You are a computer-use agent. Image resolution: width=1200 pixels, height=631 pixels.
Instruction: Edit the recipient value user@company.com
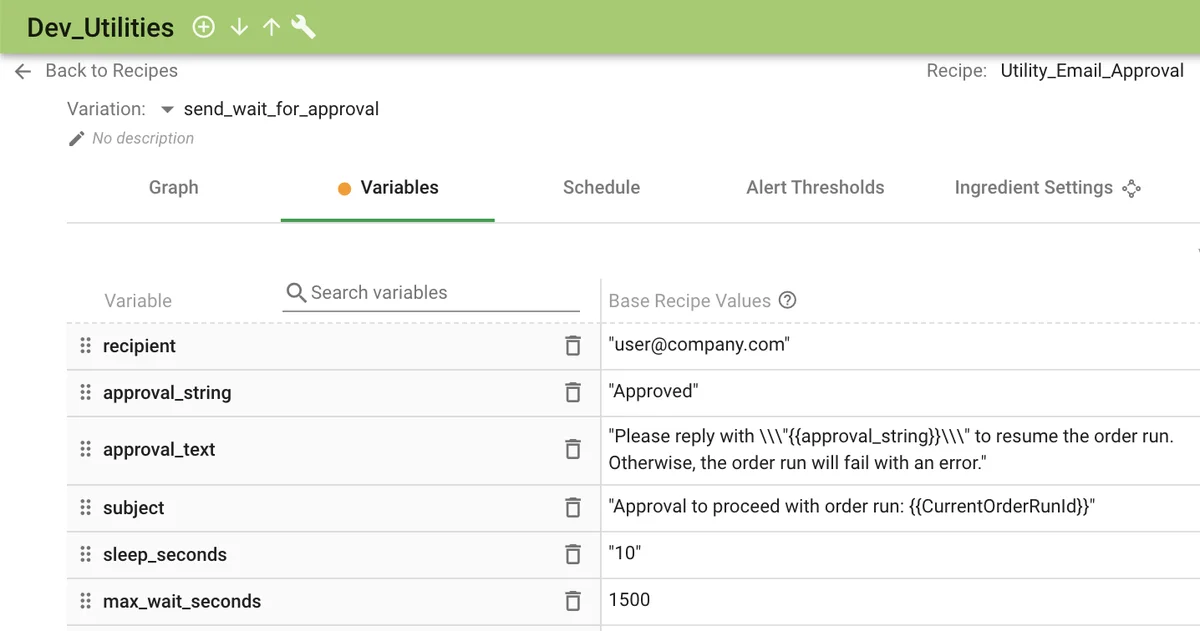click(699, 346)
